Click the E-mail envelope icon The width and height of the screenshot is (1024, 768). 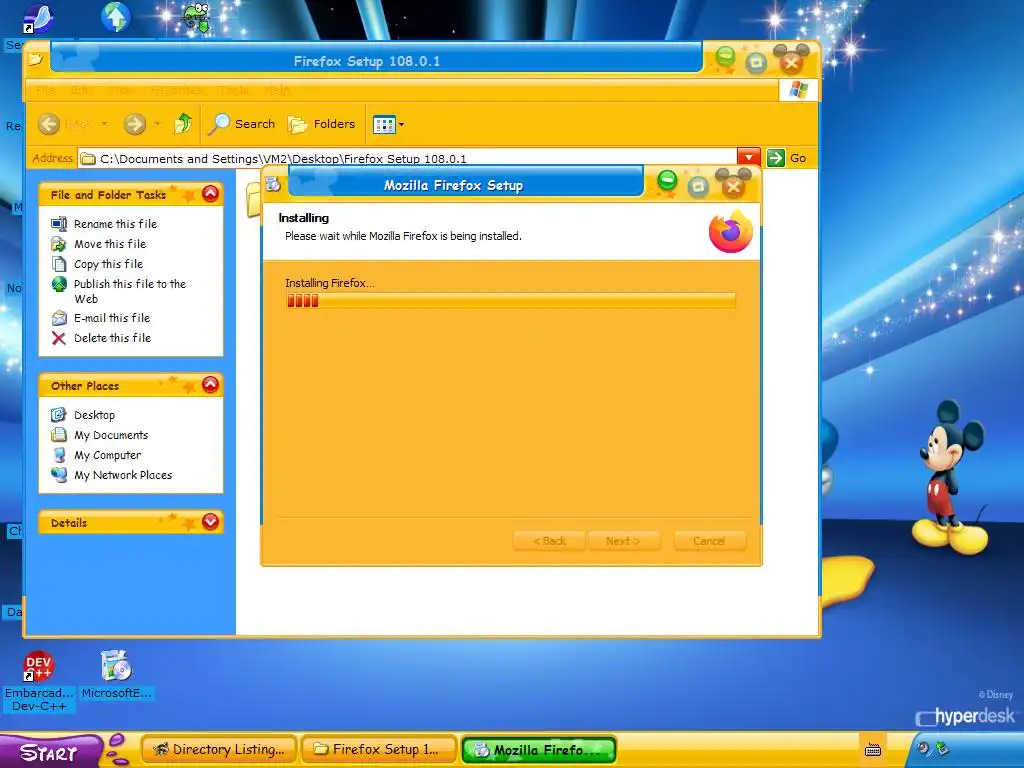tap(59, 318)
